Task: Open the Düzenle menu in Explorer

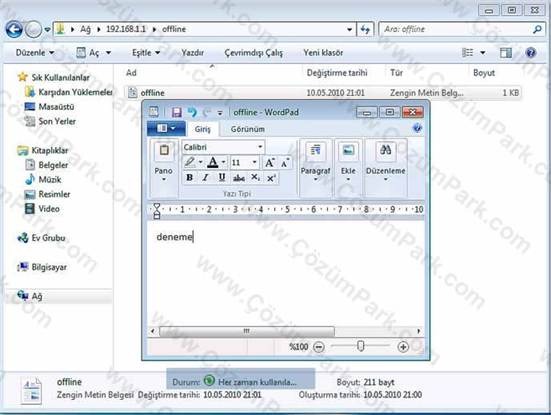Action: coord(35,53)
